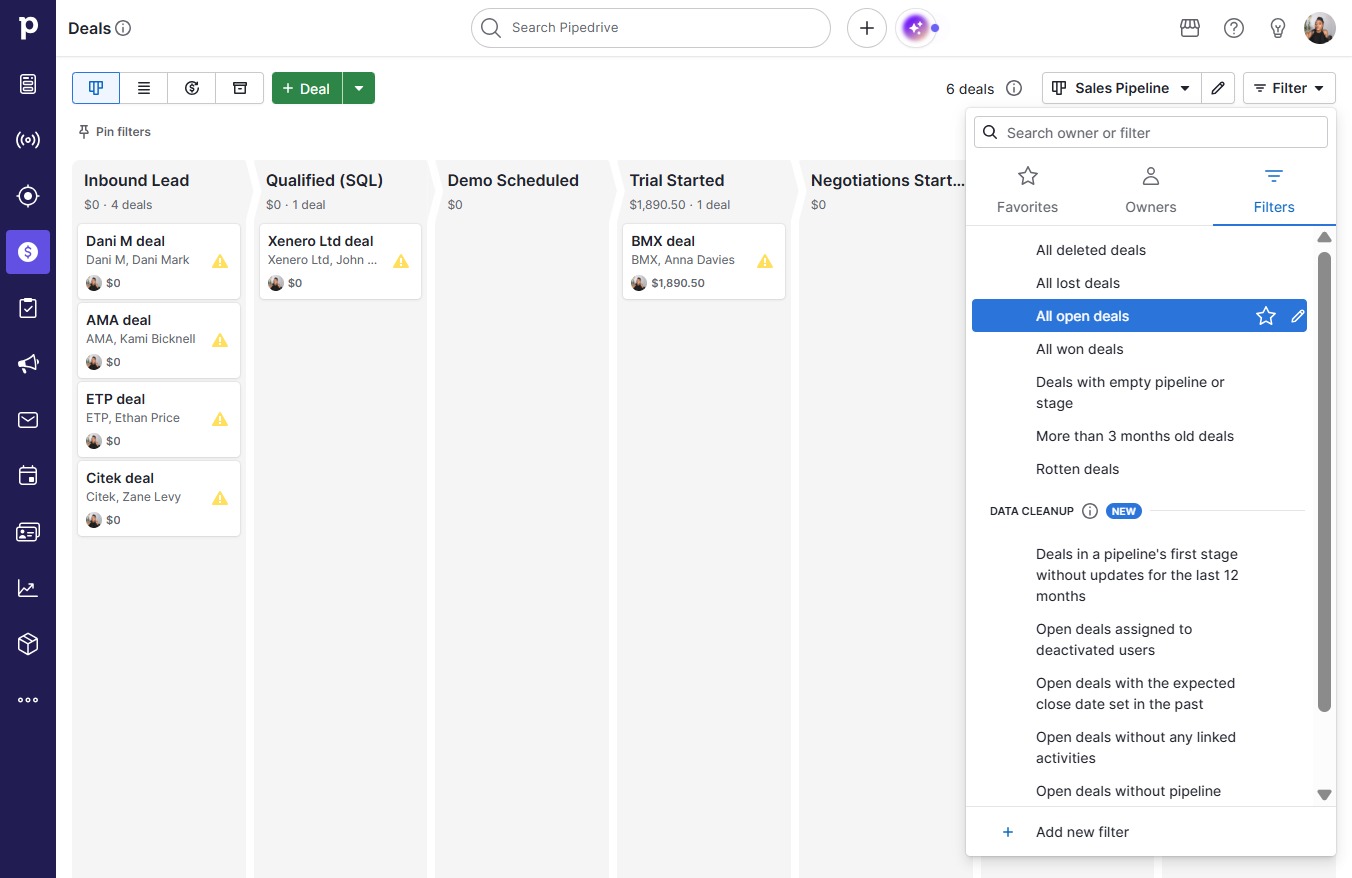Open the Citek deal card
1352x878 pixels.
(x=159, y=498)
